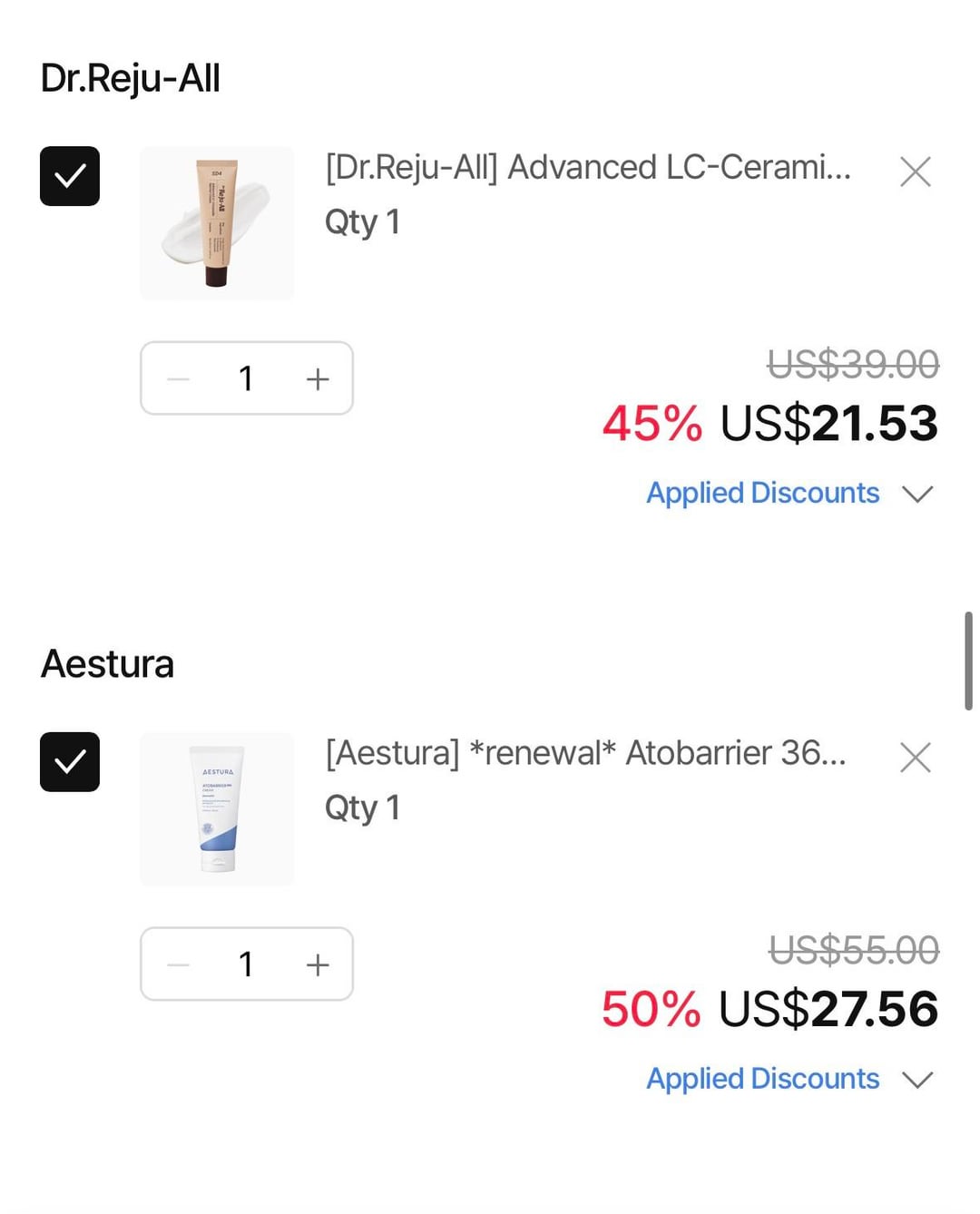Click the Aestura quantity number field

click(x=246, y=964)
